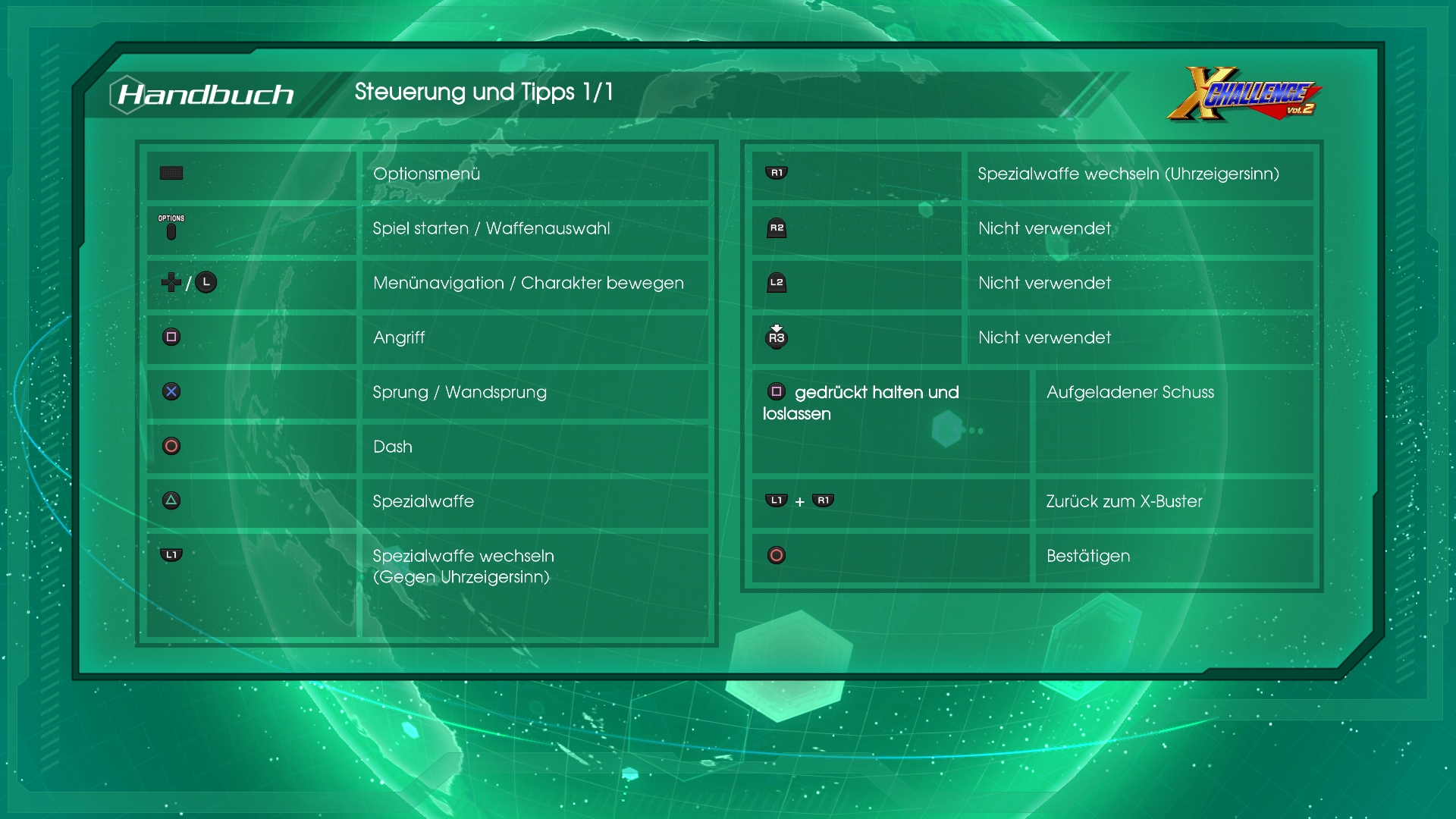Click the R2 button icon
Viewport: 1456px width, 819px height.
pyautogui.click(x=777, y=228)
